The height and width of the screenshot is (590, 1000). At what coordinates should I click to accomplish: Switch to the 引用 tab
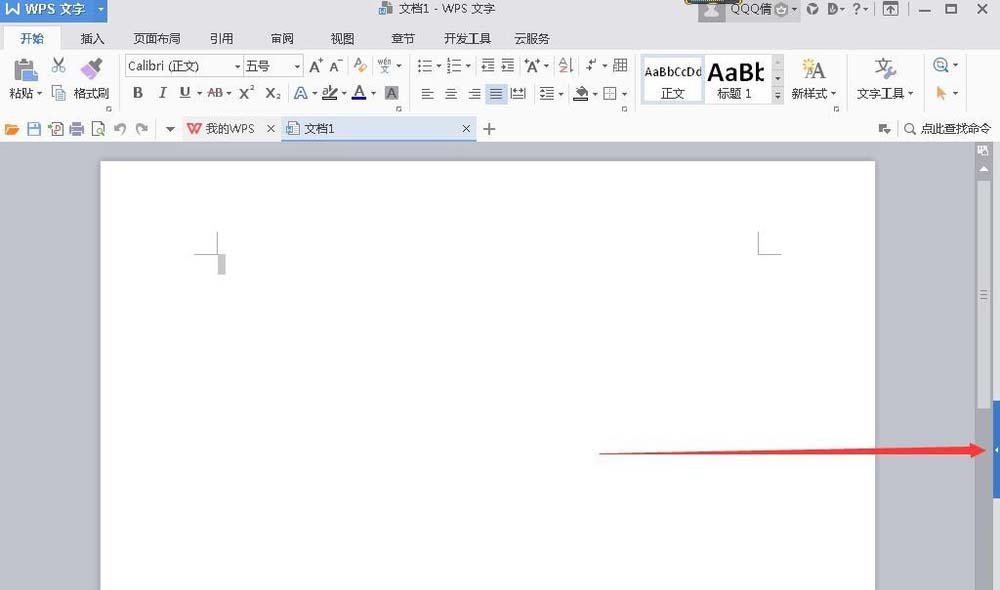tap(221, 39)
